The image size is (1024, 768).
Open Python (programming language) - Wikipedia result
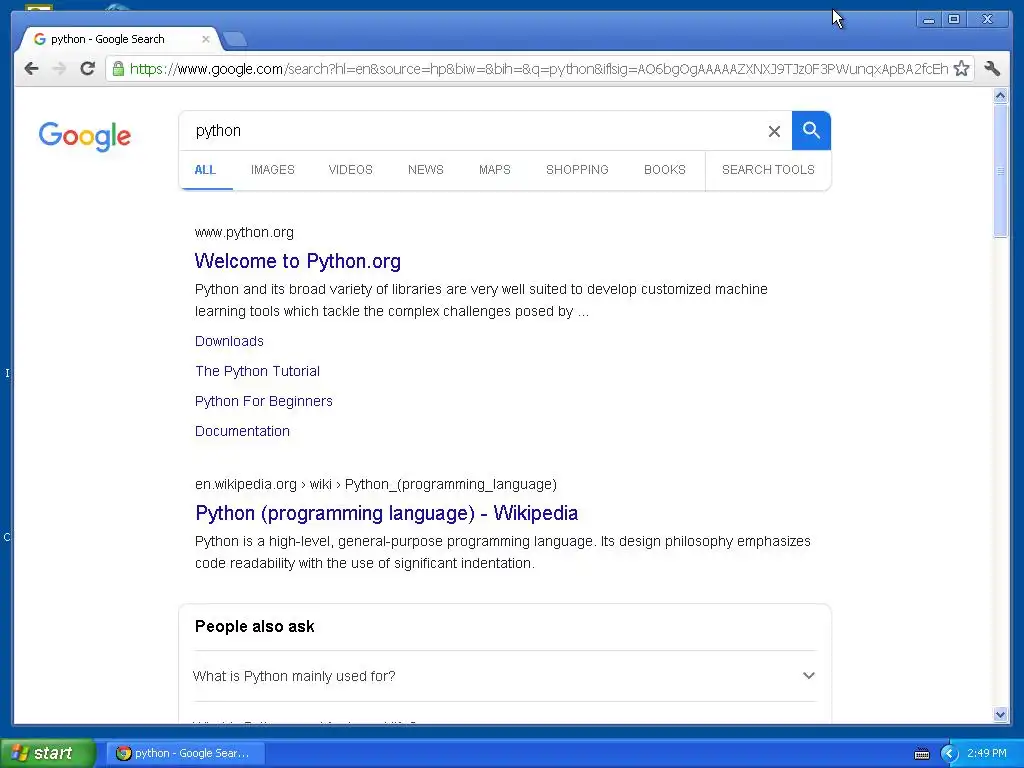click(x=387, y=513)
